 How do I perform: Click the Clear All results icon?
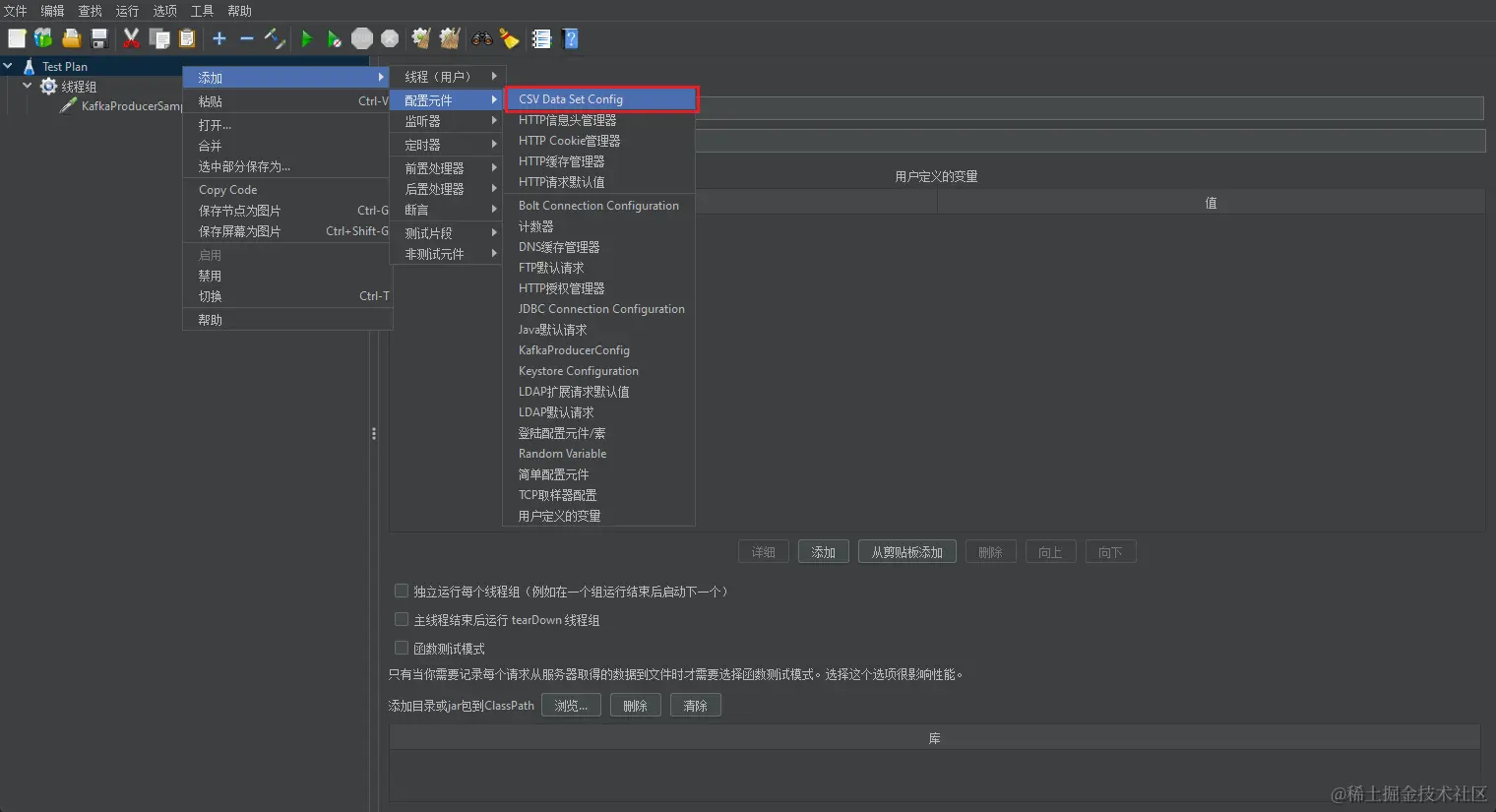450,38
